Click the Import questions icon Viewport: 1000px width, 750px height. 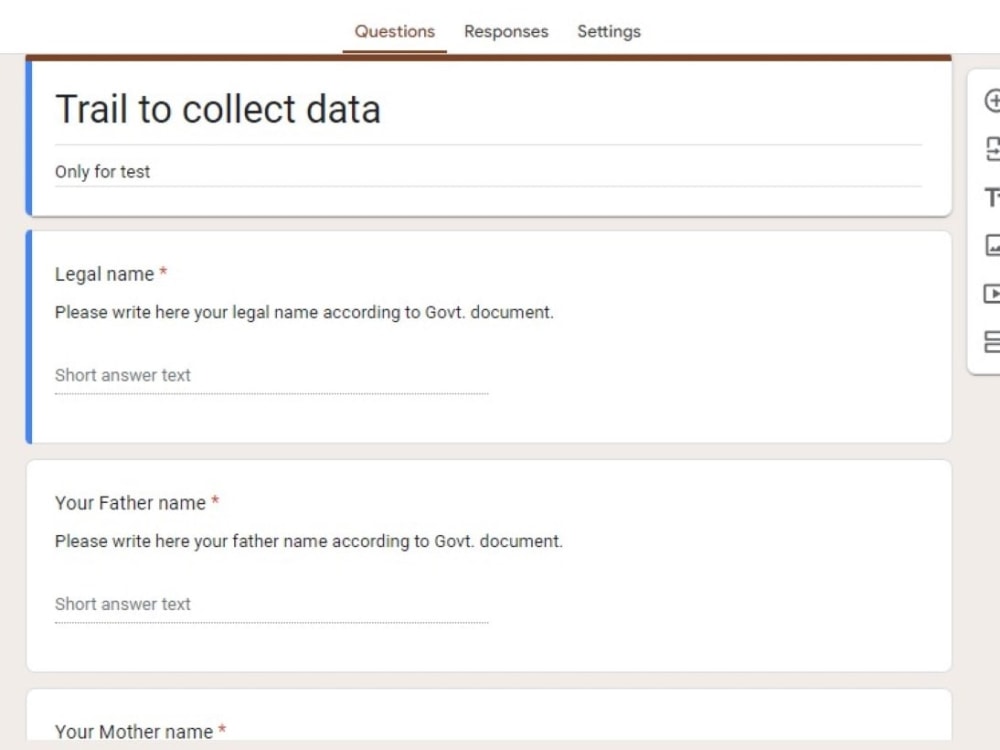(x=992, y=149)
